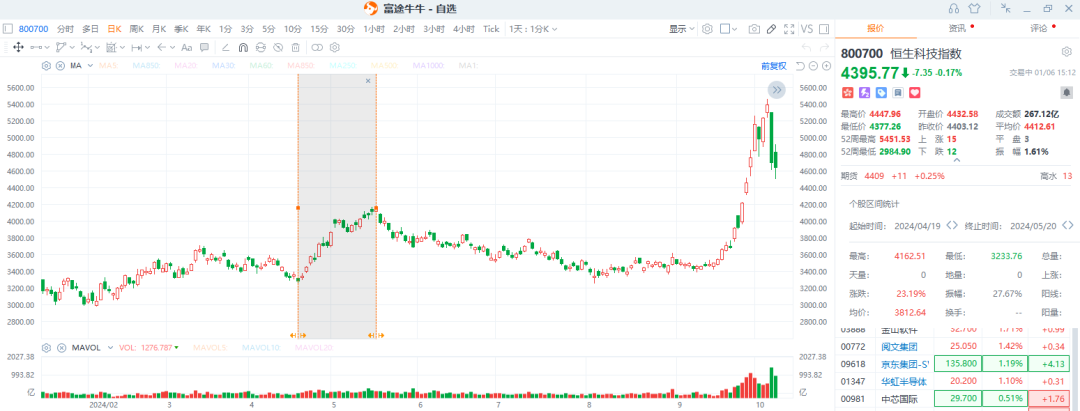Enter fullscreen chart mode
Viewport: 1080px width, 411px height.
click(789, 29)
